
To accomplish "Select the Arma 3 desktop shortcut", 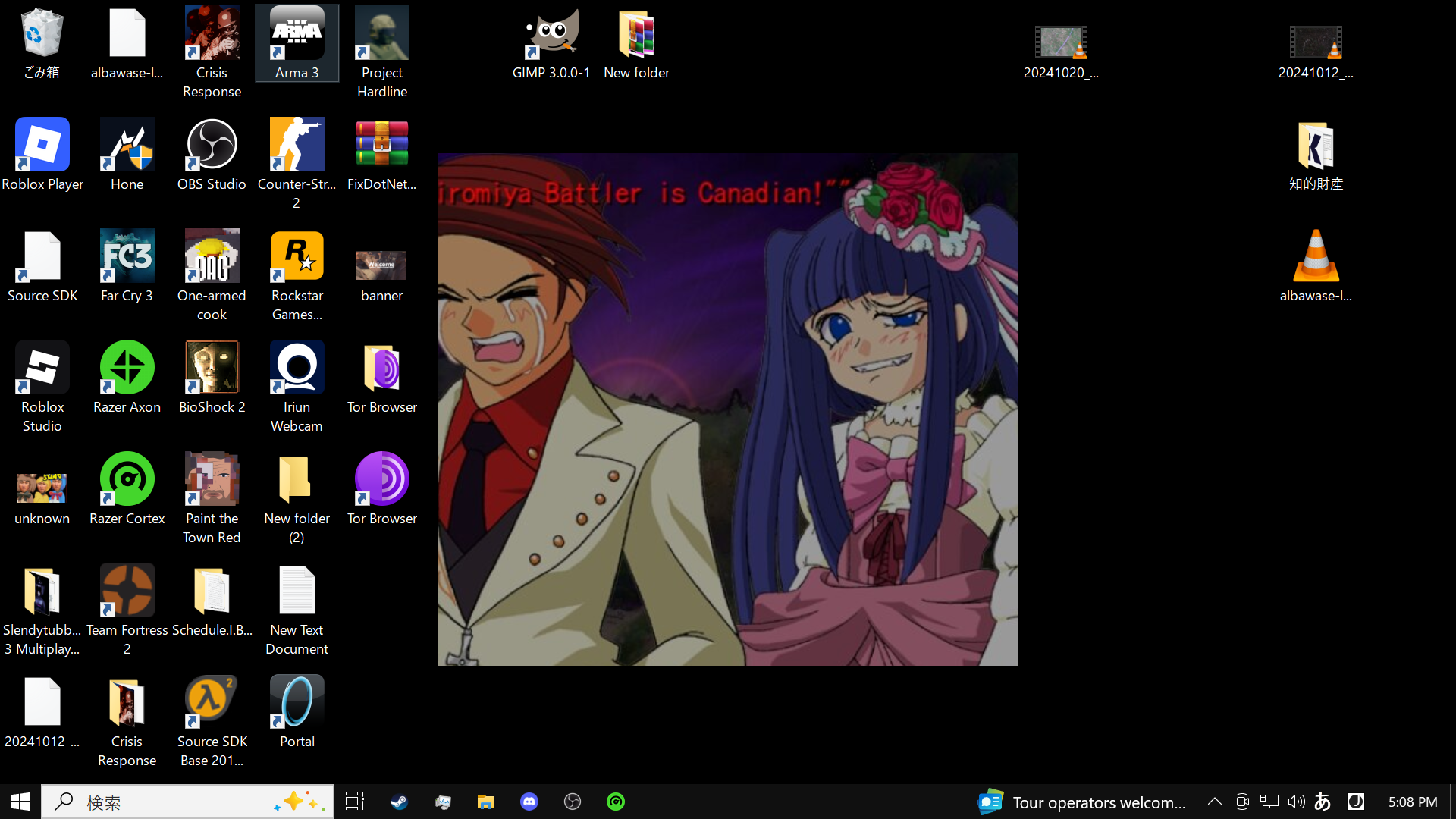I will pos(297,43).
